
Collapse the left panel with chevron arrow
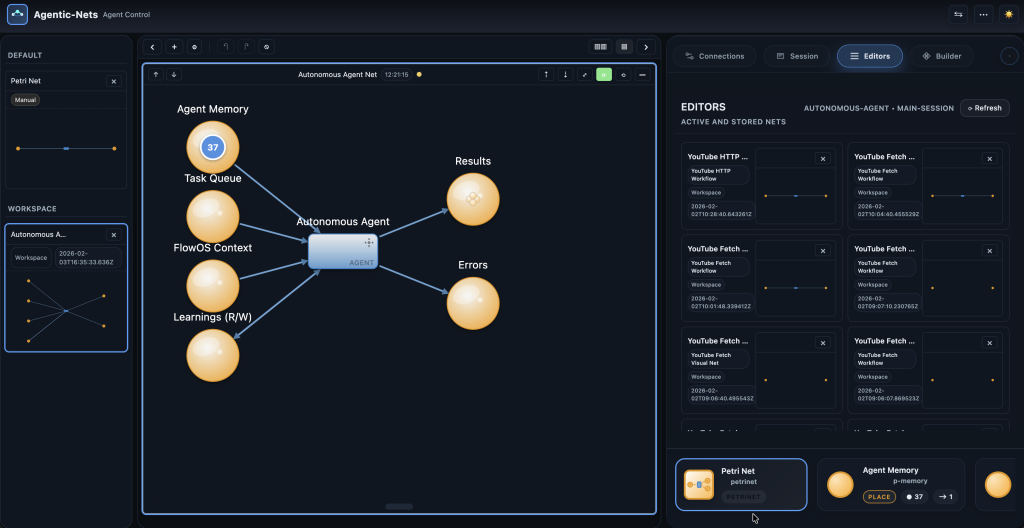[152, 47]
